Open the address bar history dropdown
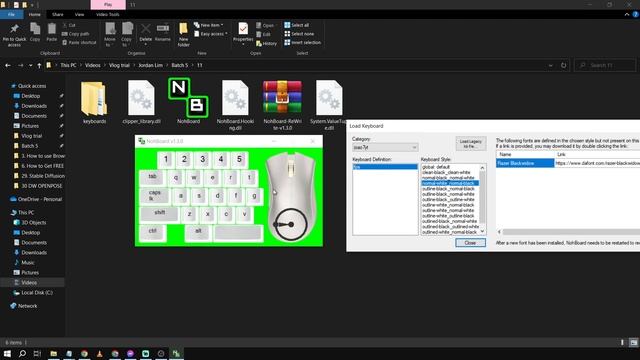 (550, 65)
